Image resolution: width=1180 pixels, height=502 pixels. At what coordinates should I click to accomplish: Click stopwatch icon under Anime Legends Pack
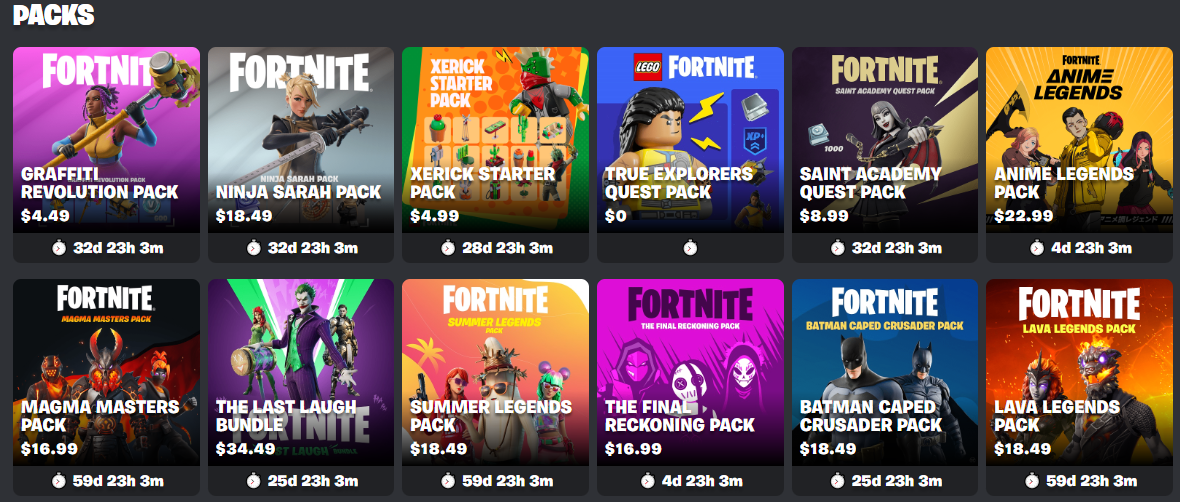point(1036,248)
